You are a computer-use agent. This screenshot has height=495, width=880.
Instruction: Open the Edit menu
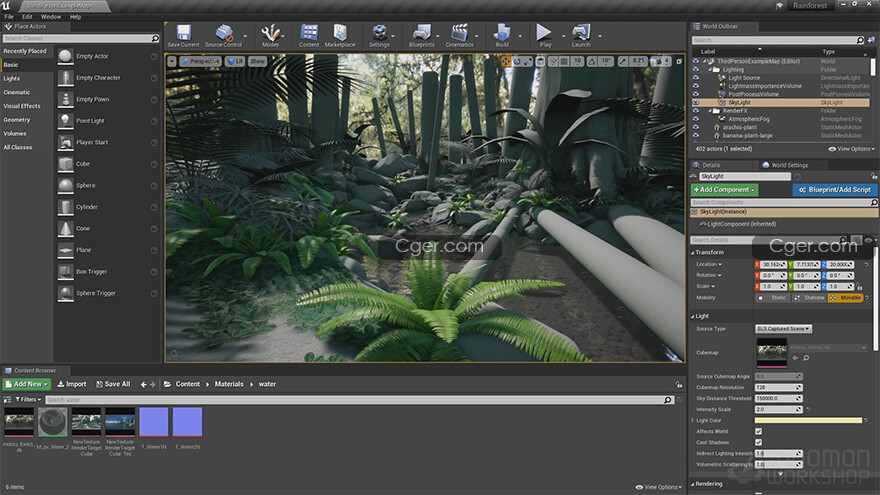pyautogui.click(x=27, y=17)
